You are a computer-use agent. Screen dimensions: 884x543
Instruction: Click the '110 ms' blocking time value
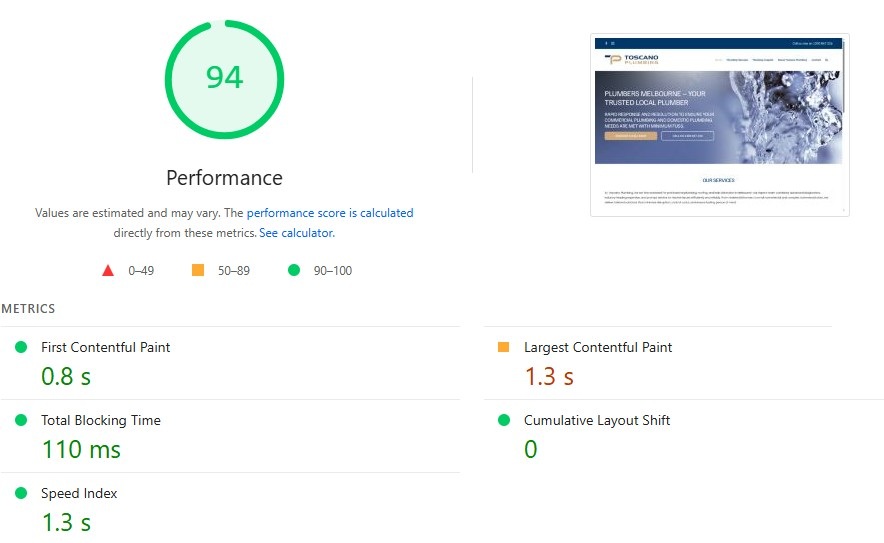(x=81, y=450)
